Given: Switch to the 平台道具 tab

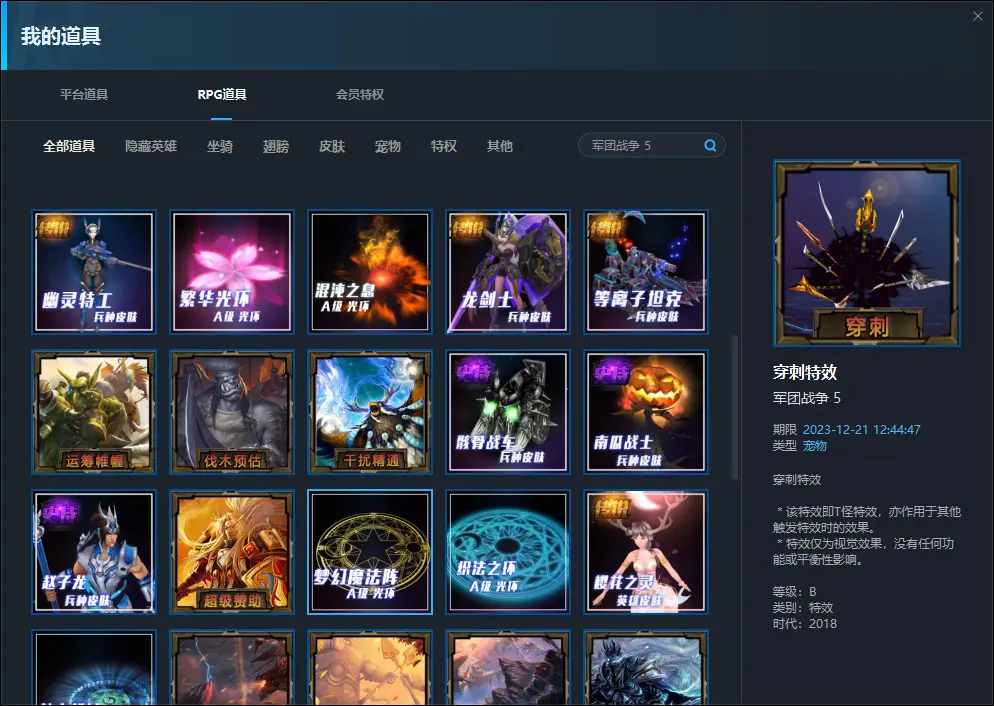Looking at the screenshot, I should click(x=84, y=94).
